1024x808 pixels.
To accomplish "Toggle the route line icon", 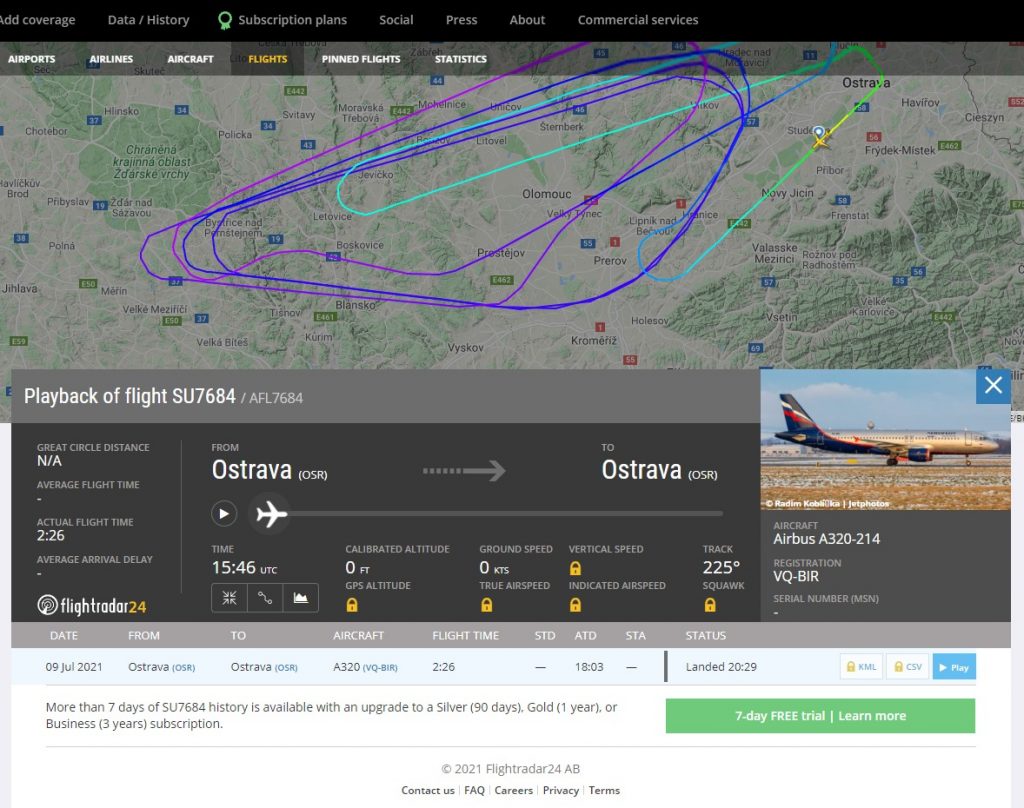I will coord(264,598).
